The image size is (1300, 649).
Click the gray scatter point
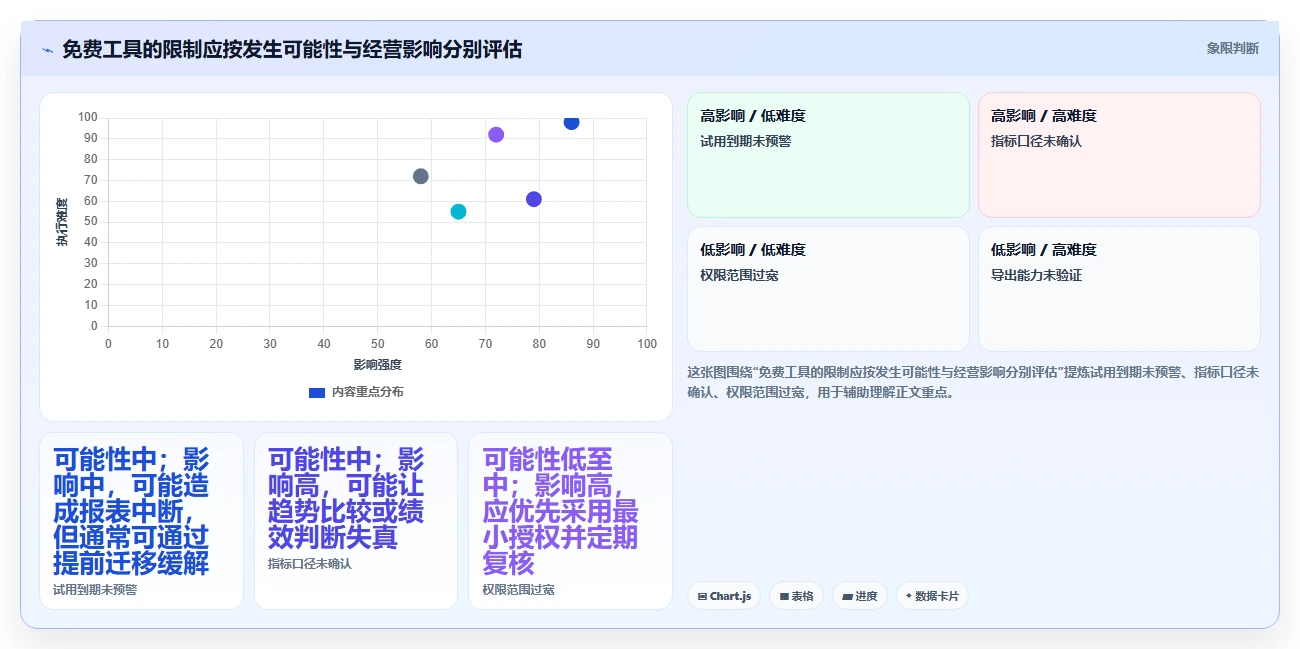420,176
